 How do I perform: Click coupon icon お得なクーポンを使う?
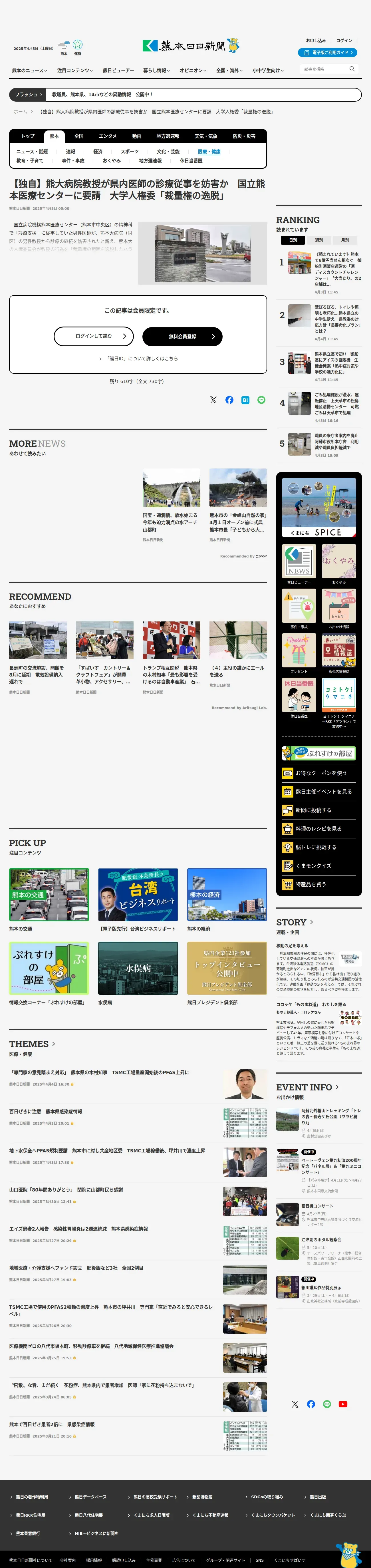click(x=288, y=773)
